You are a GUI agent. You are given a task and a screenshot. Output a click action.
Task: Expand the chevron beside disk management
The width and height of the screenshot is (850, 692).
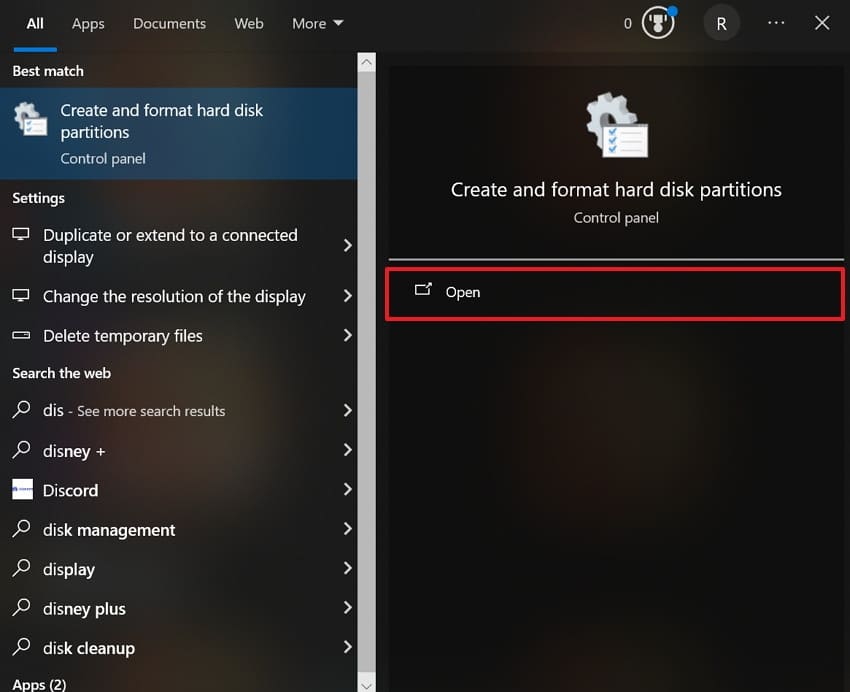point(348,529)
